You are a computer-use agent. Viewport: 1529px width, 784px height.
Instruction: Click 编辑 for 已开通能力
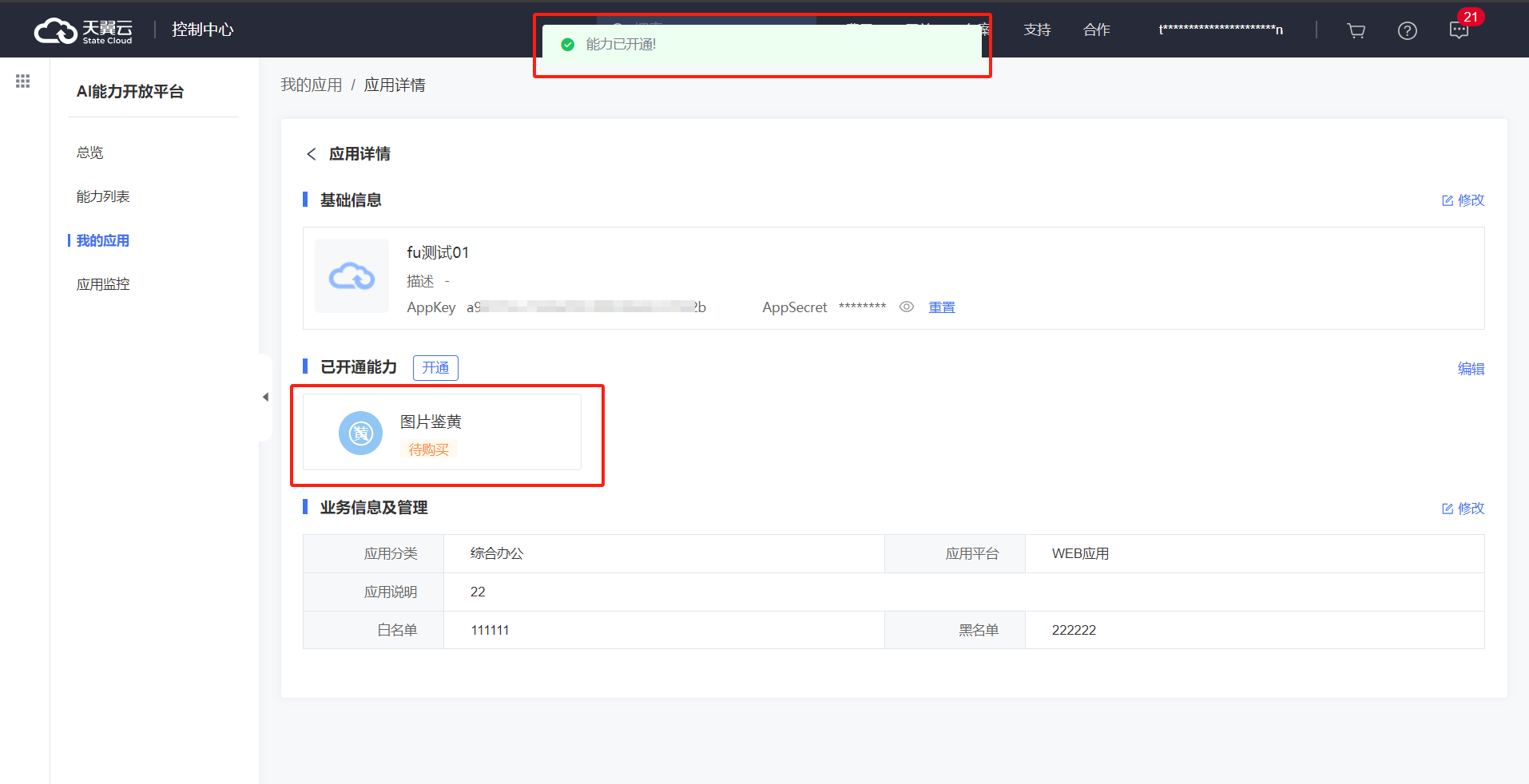click(1471, 368)
